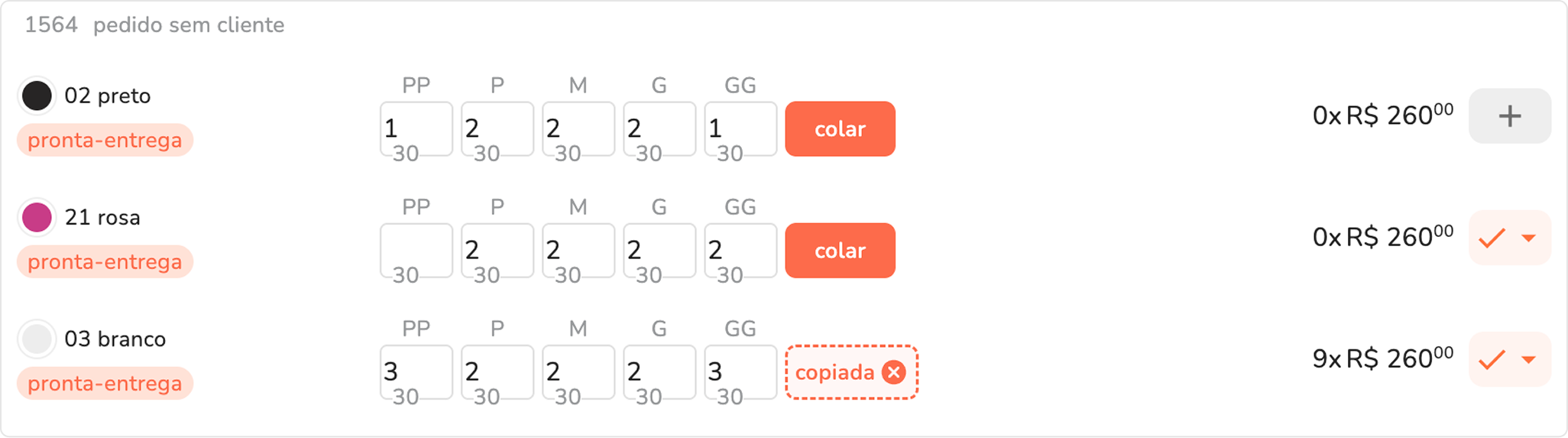
Task: Click the PP quantity field for 02 preto
Action: pos(416,129)
